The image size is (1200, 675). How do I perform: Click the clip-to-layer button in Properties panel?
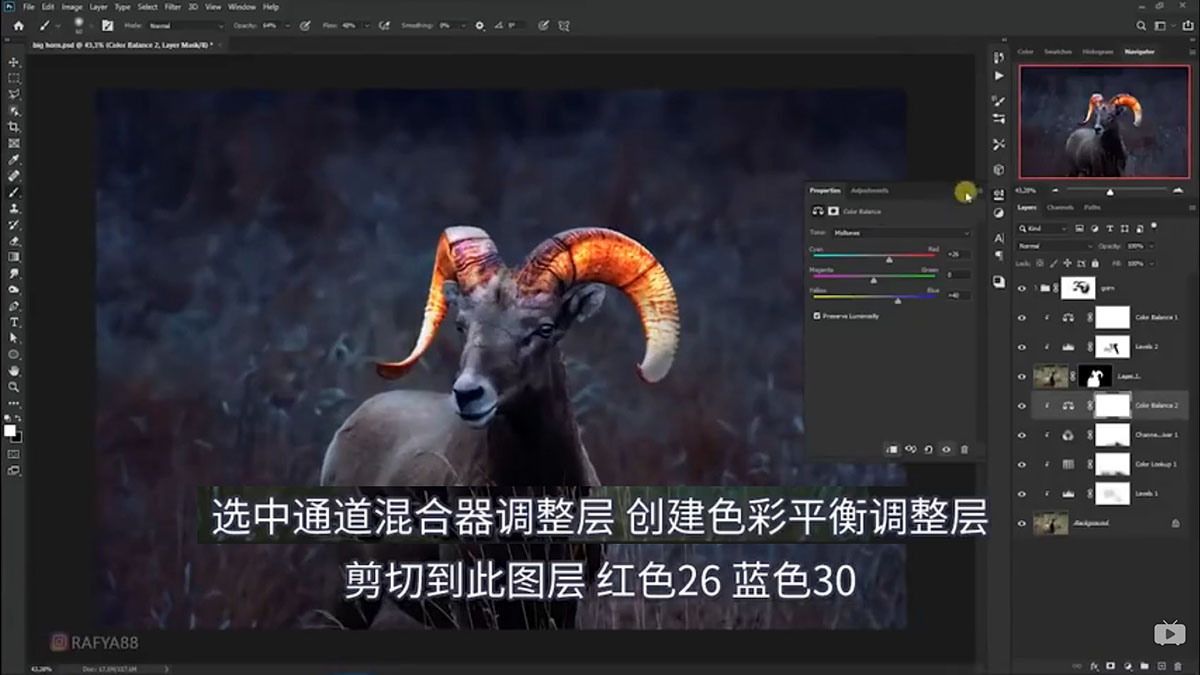pyautogui.click(x=891, y=449)
